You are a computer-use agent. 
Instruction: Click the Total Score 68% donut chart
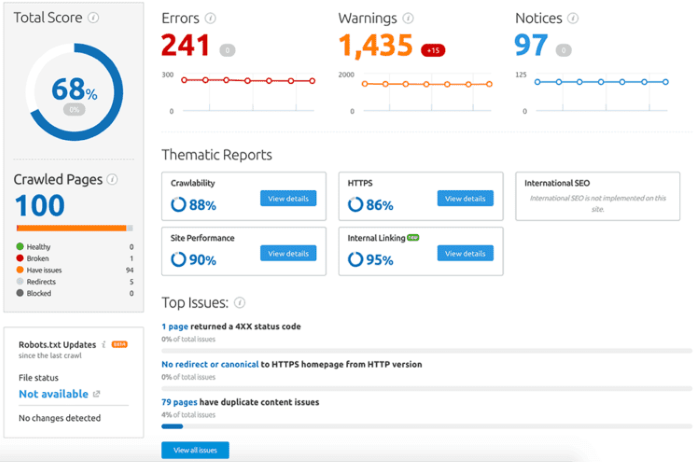(x=74, y=92)
